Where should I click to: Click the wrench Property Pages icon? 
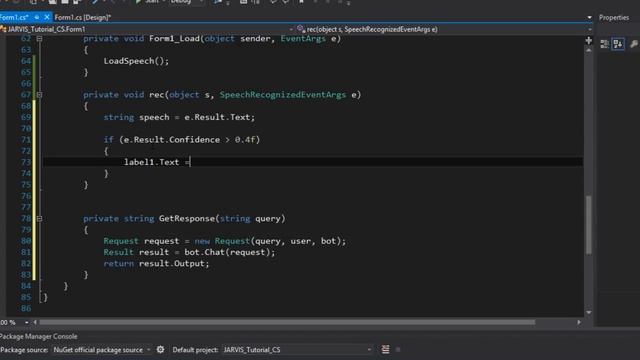tap(634, 44)
